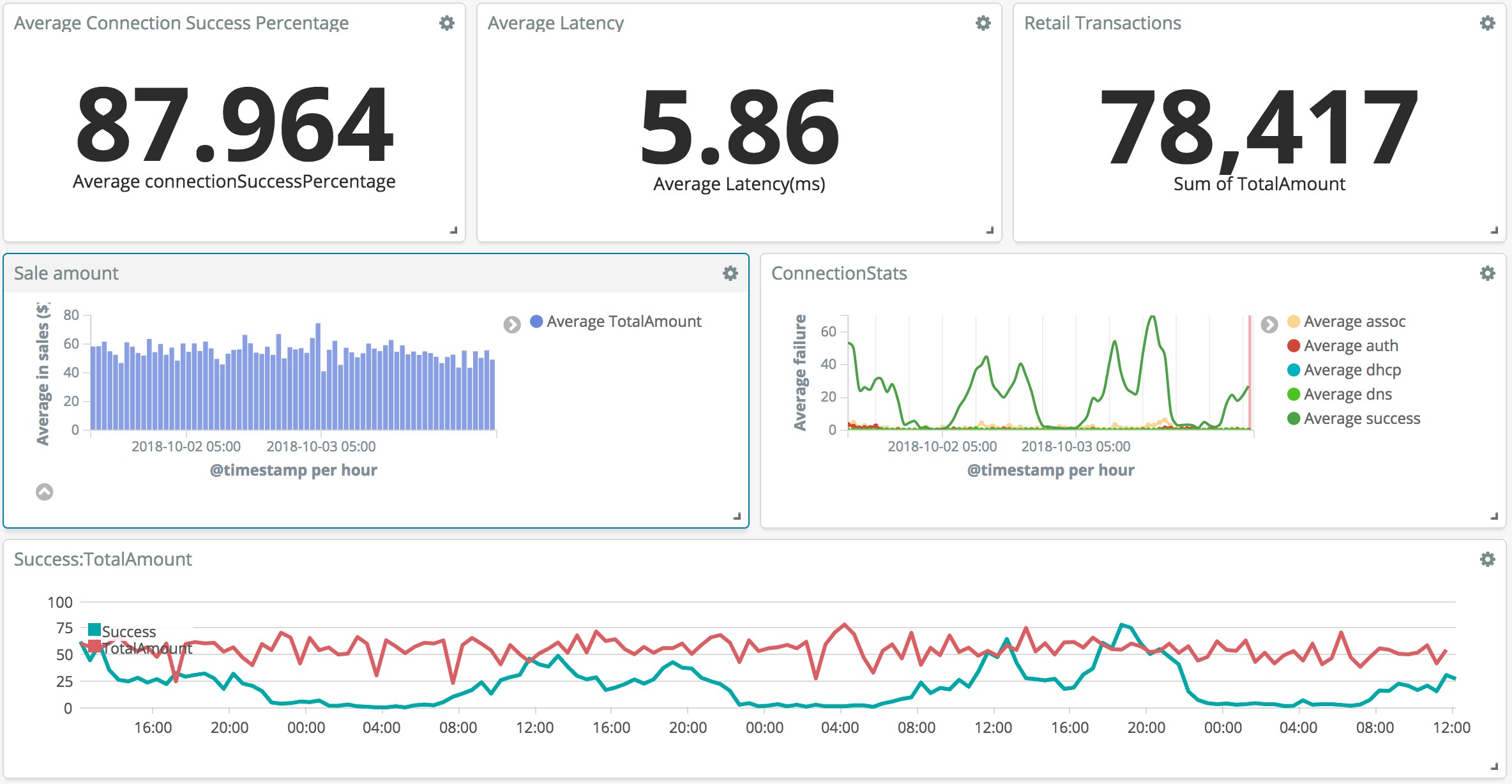Open ConnectionStats panel gear options
Image resolution: width=1512 pixels, height=784 pixels.
pos(1488,274)
